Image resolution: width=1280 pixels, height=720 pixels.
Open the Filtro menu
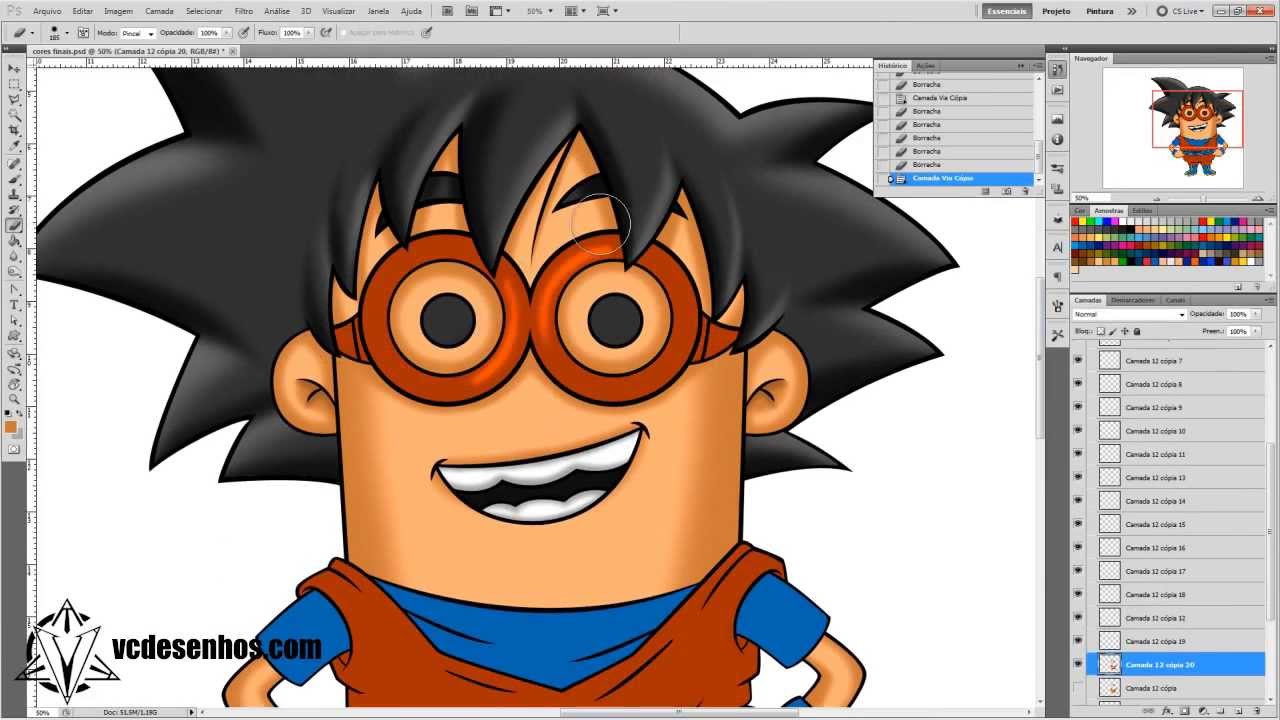coord(244,11)
